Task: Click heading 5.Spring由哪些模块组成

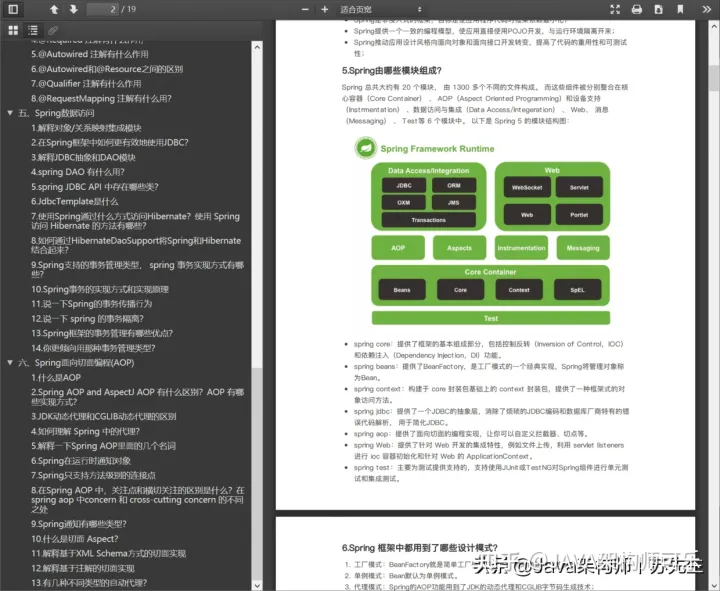Action: 392,71
